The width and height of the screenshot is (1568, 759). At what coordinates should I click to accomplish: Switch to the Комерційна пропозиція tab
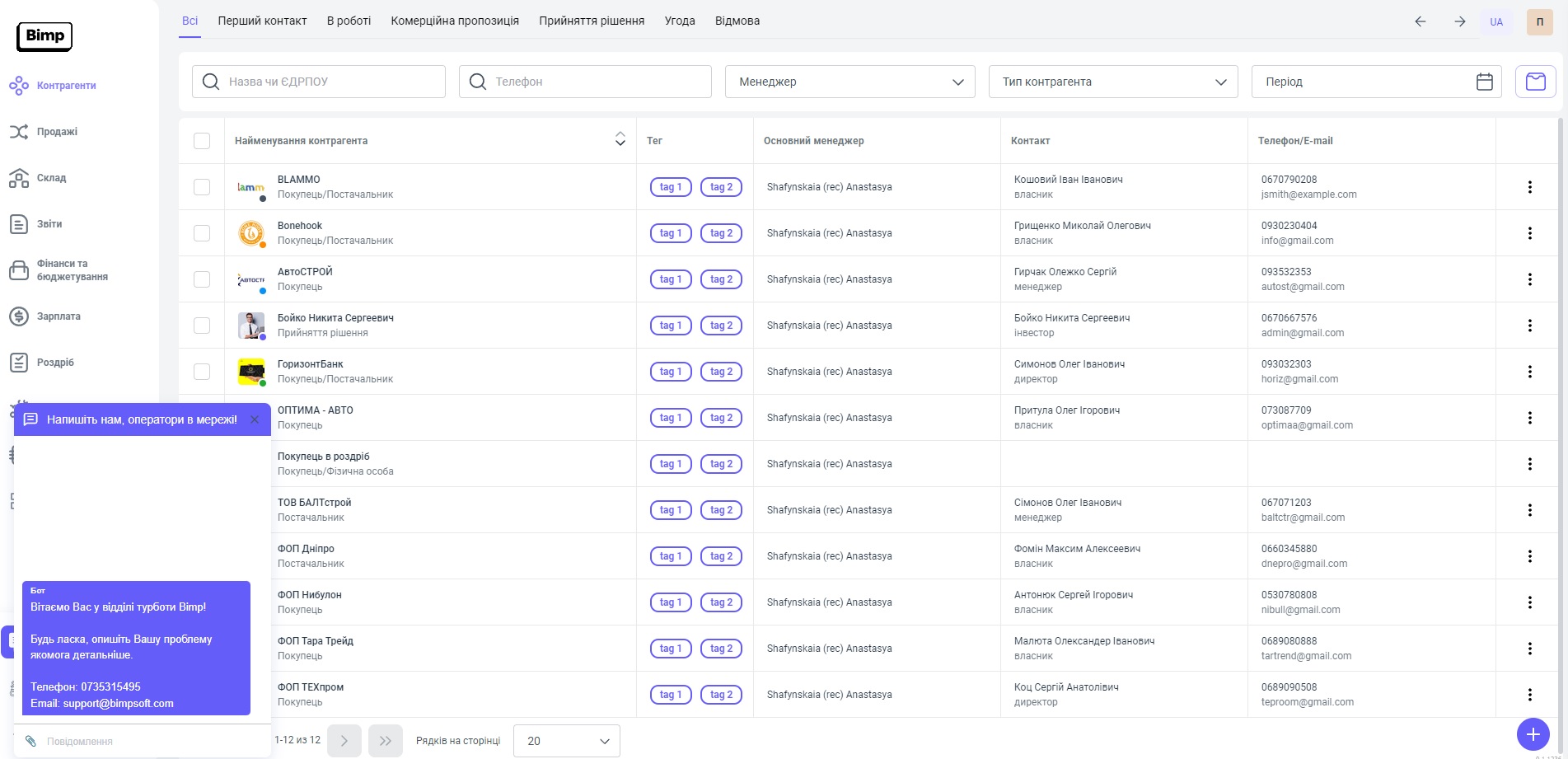(x=455, y=21)
